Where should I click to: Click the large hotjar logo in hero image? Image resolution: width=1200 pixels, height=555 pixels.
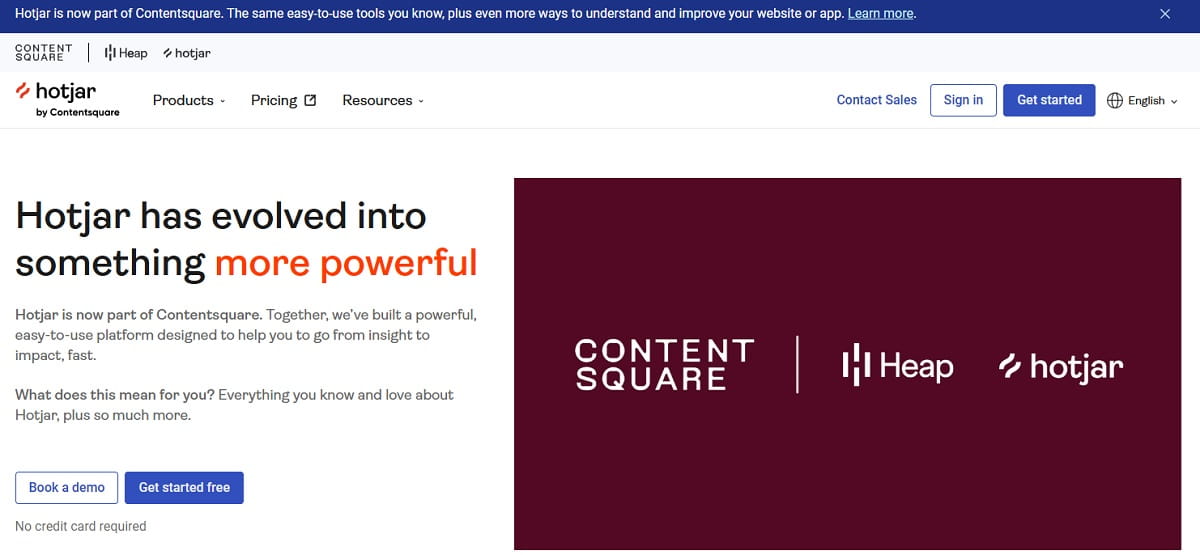(1061, 367)
